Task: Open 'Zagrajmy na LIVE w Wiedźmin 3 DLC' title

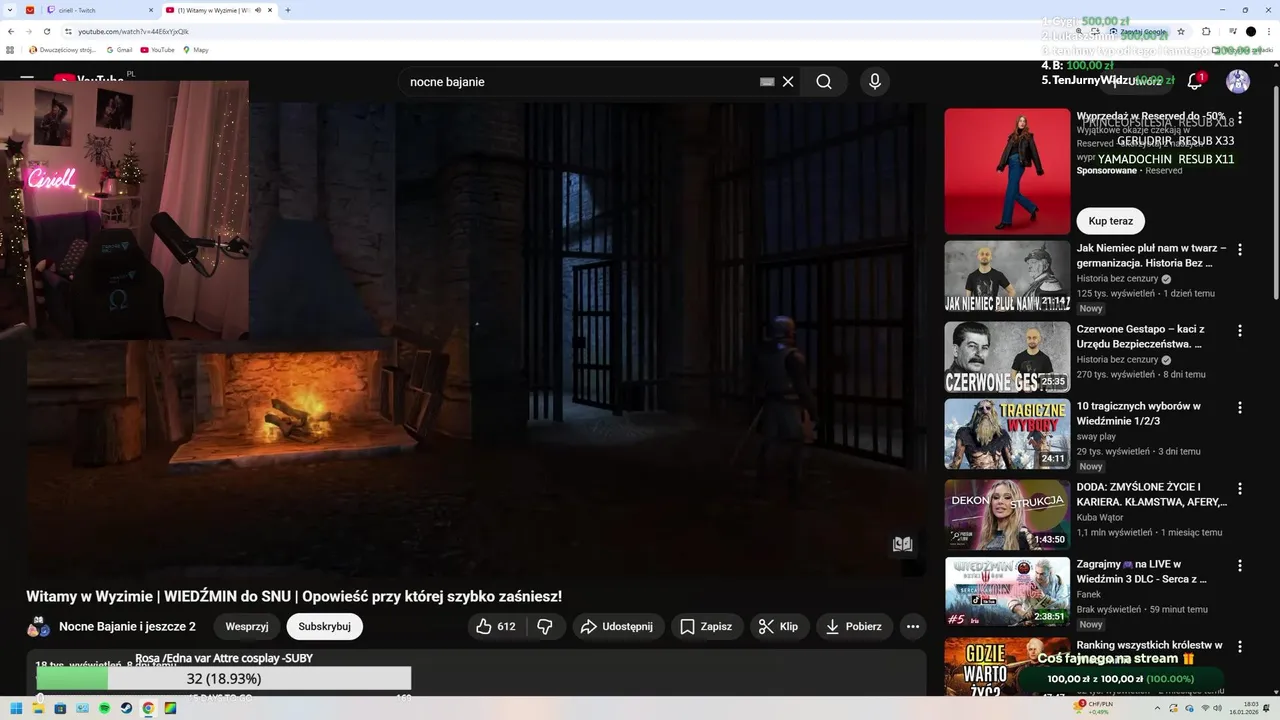Action: [1142, 571]
